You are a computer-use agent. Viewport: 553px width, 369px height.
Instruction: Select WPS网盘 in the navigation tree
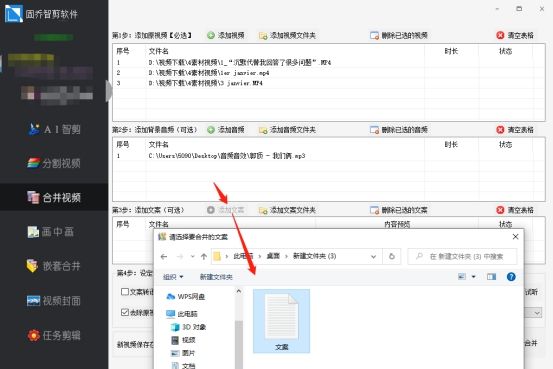(x=186, y=297)
